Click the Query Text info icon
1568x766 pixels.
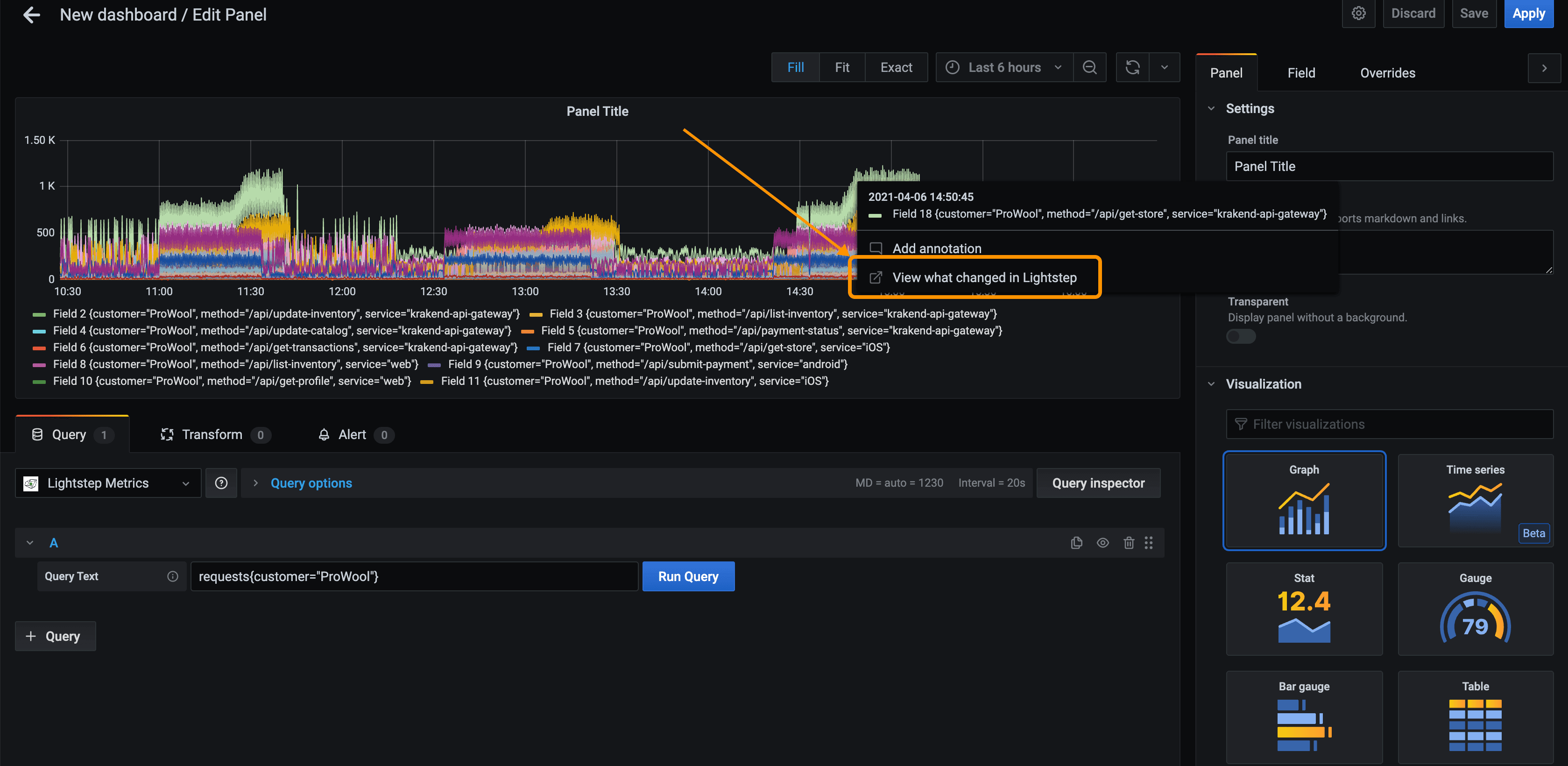[173, 576]
